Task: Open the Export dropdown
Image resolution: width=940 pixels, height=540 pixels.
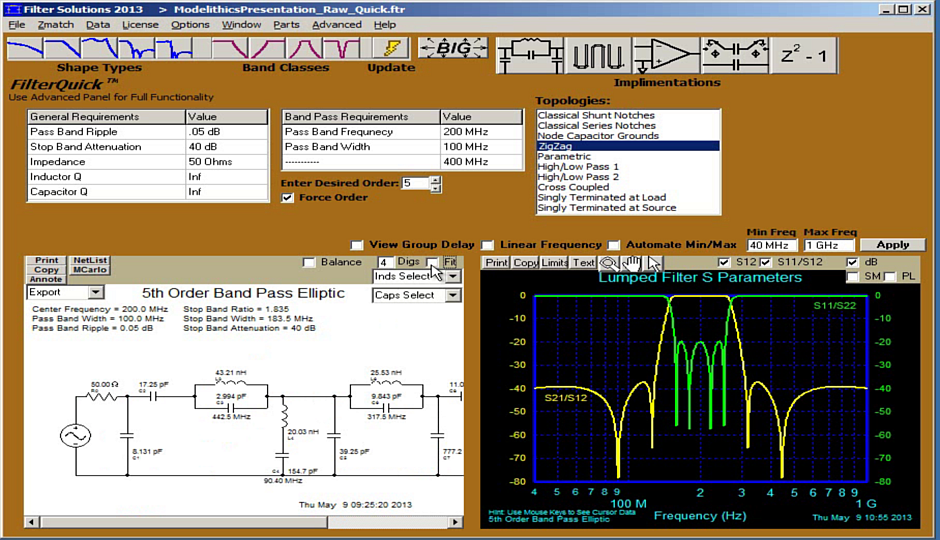Action: [x=96, y=292]
